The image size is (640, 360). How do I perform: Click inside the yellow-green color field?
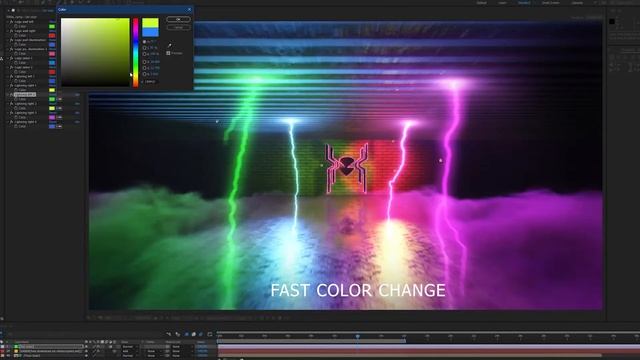[x=95, y=52]
